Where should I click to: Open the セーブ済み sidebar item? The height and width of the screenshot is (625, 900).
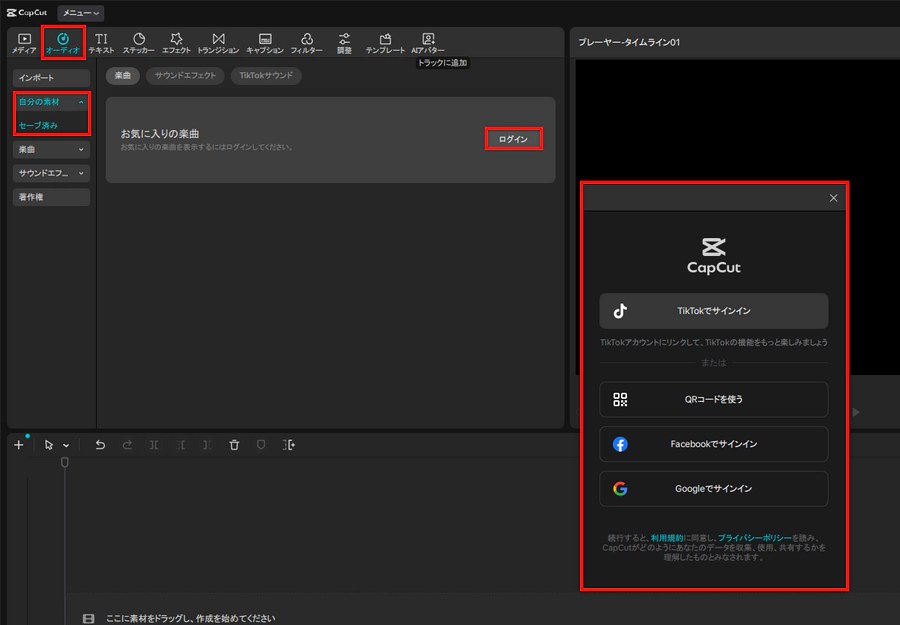pos(38,125)
